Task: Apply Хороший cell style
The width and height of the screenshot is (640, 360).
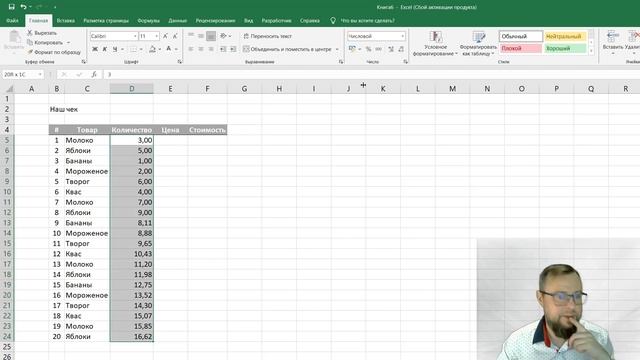Action: pos(565,48)
